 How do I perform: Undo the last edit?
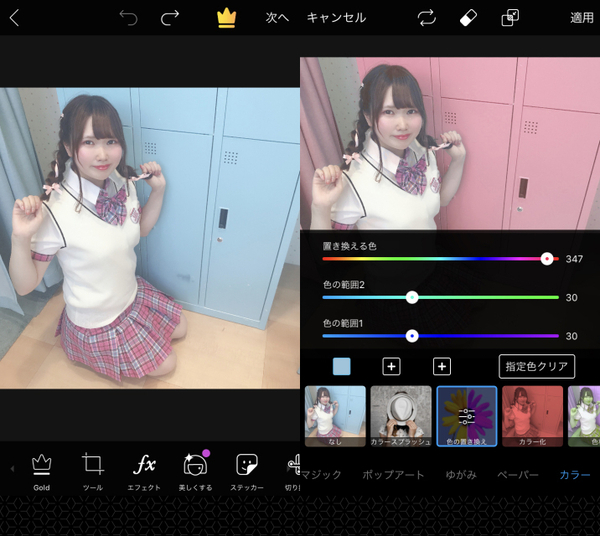pos(128,17)
